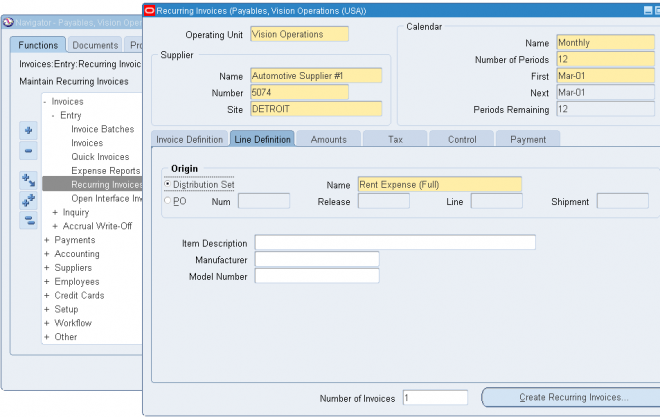This screenshot has width=660, height=417.
Task: Select the PO origin radio button
Action: pos(168,201)
